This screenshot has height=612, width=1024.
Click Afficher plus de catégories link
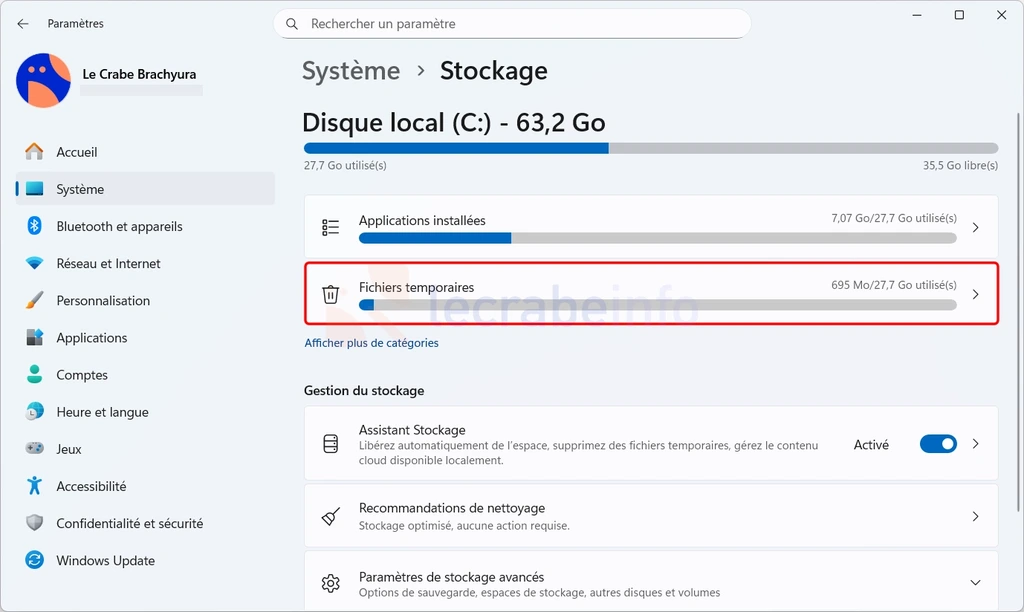pyautogui.click(x=371, y=343)
